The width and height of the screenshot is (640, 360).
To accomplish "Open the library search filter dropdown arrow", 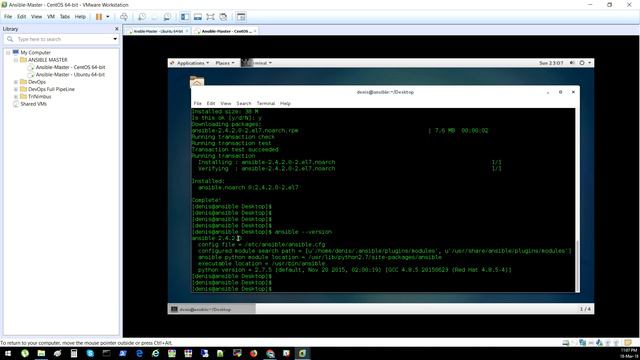I will [115, 39].
